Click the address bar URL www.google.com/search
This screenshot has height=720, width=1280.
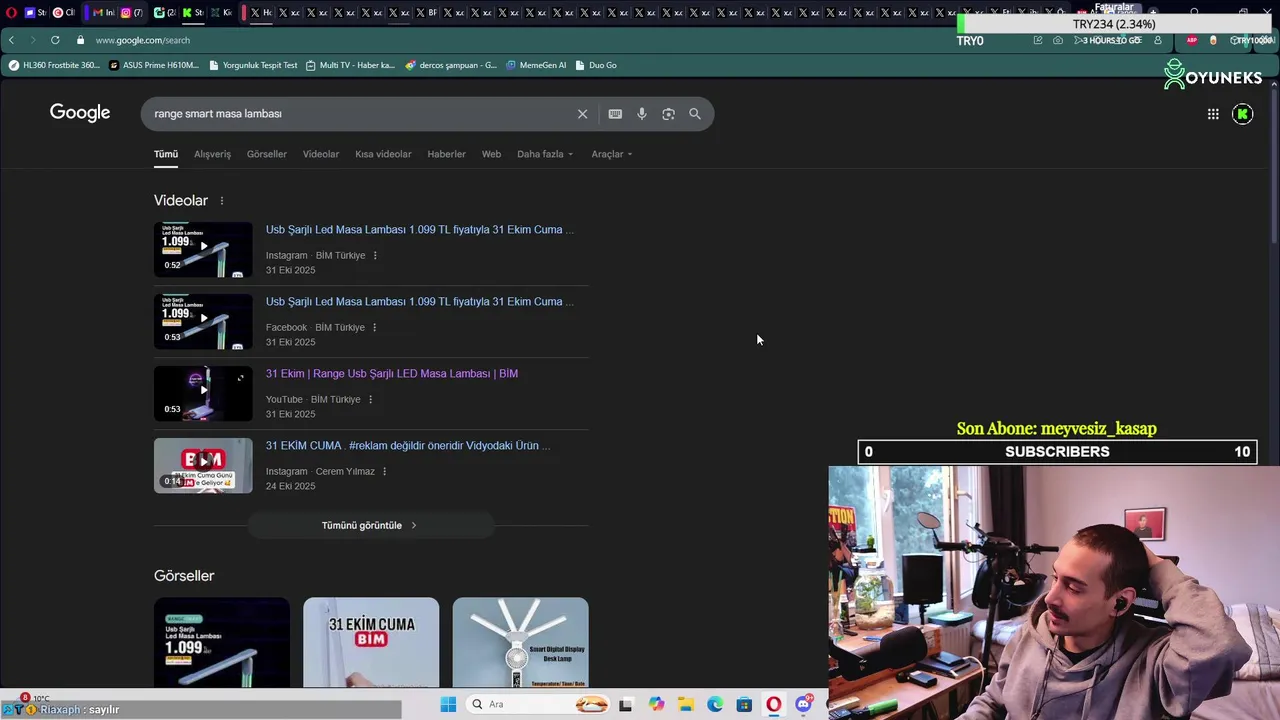coord(143,40)
